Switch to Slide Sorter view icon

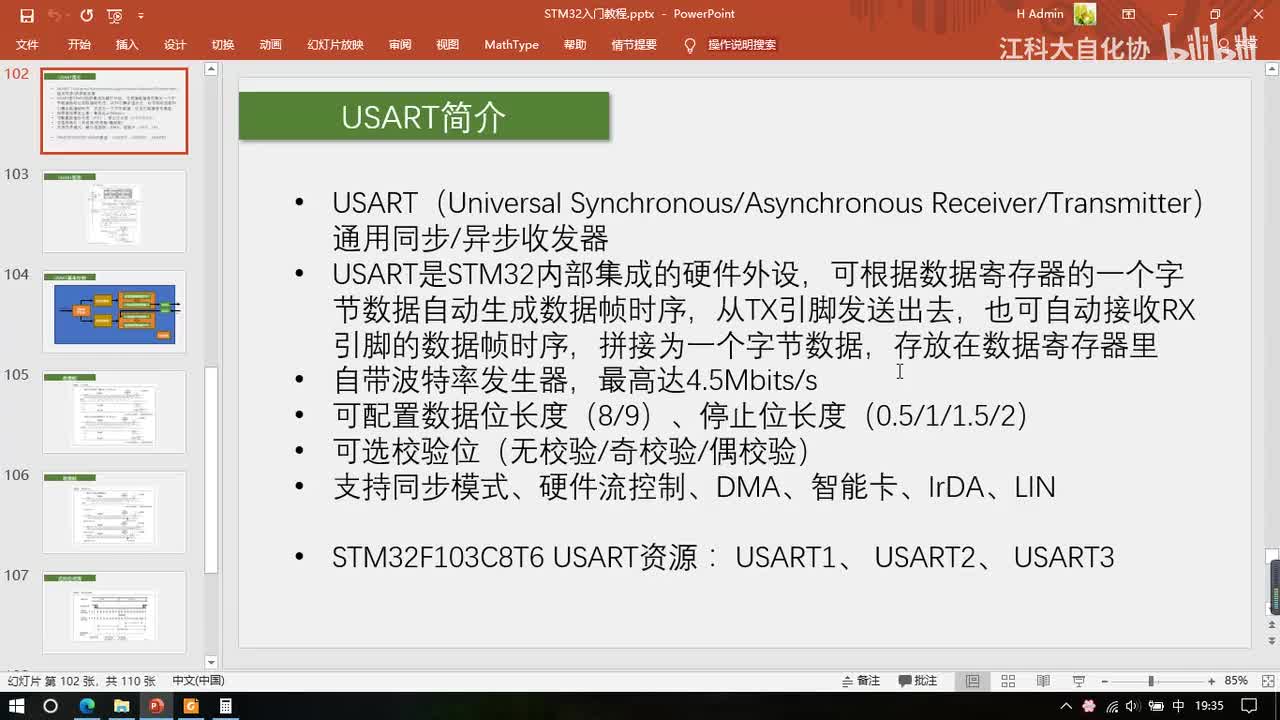pyautogui.click(x=1008, y=681)
